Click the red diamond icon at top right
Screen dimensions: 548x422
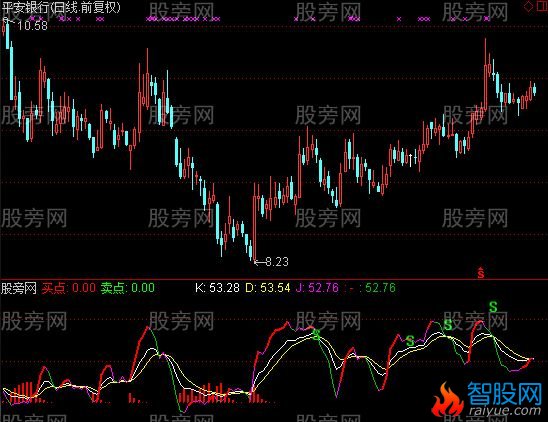pyautogui.click(x=528, y=6)
